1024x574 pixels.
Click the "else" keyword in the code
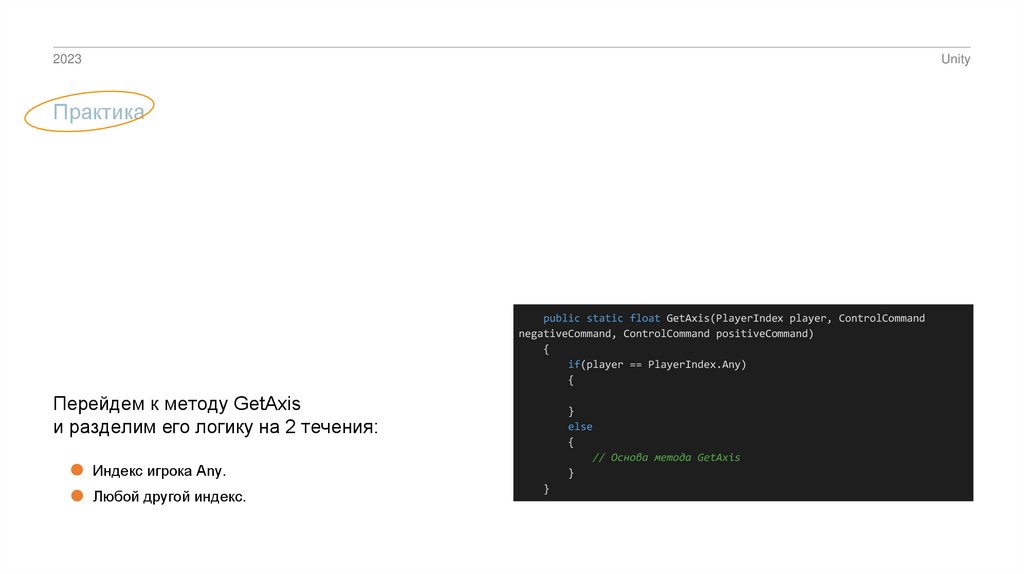[x=580, y=427]
